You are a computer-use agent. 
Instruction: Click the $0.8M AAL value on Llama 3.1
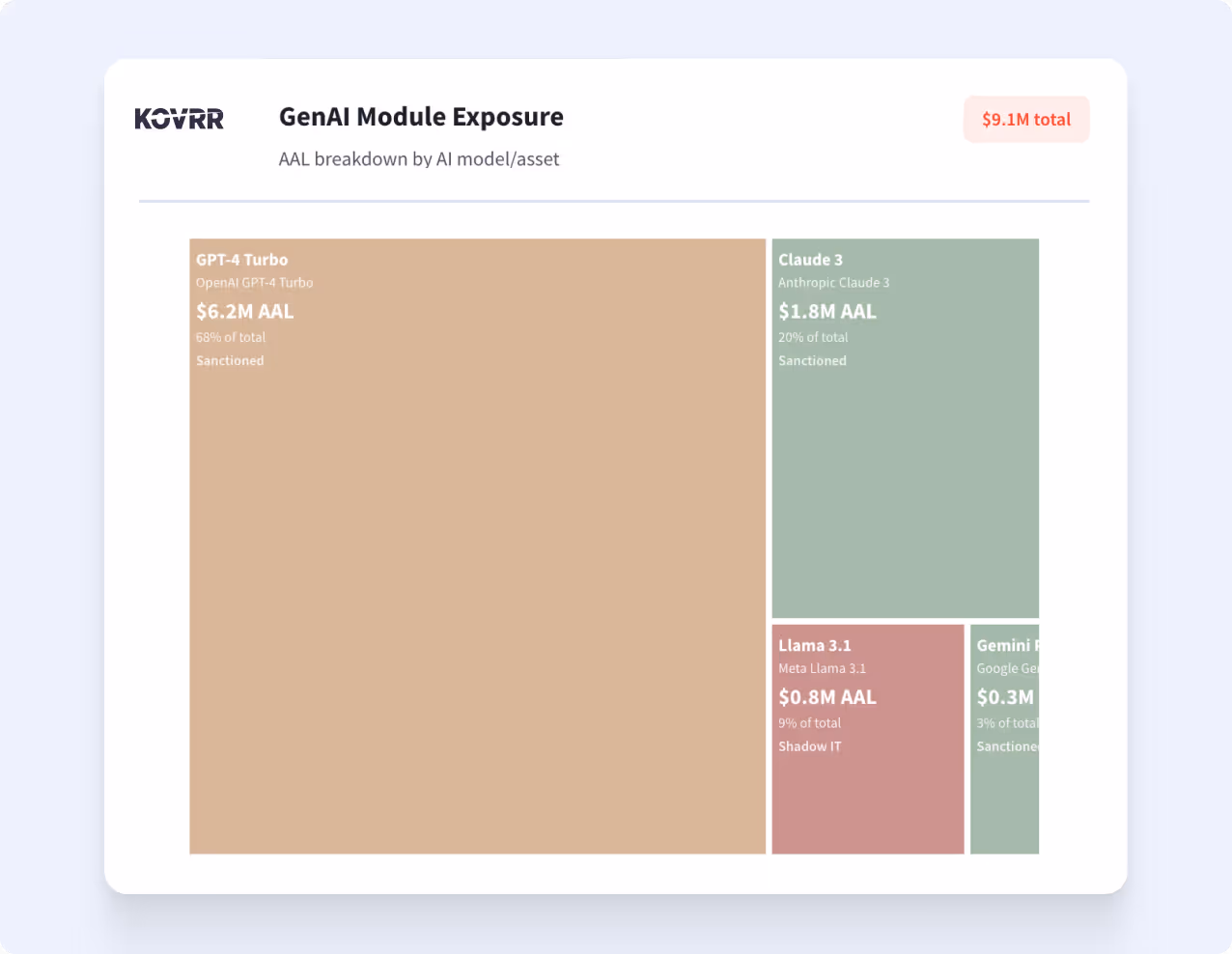(x=826, y=696)
